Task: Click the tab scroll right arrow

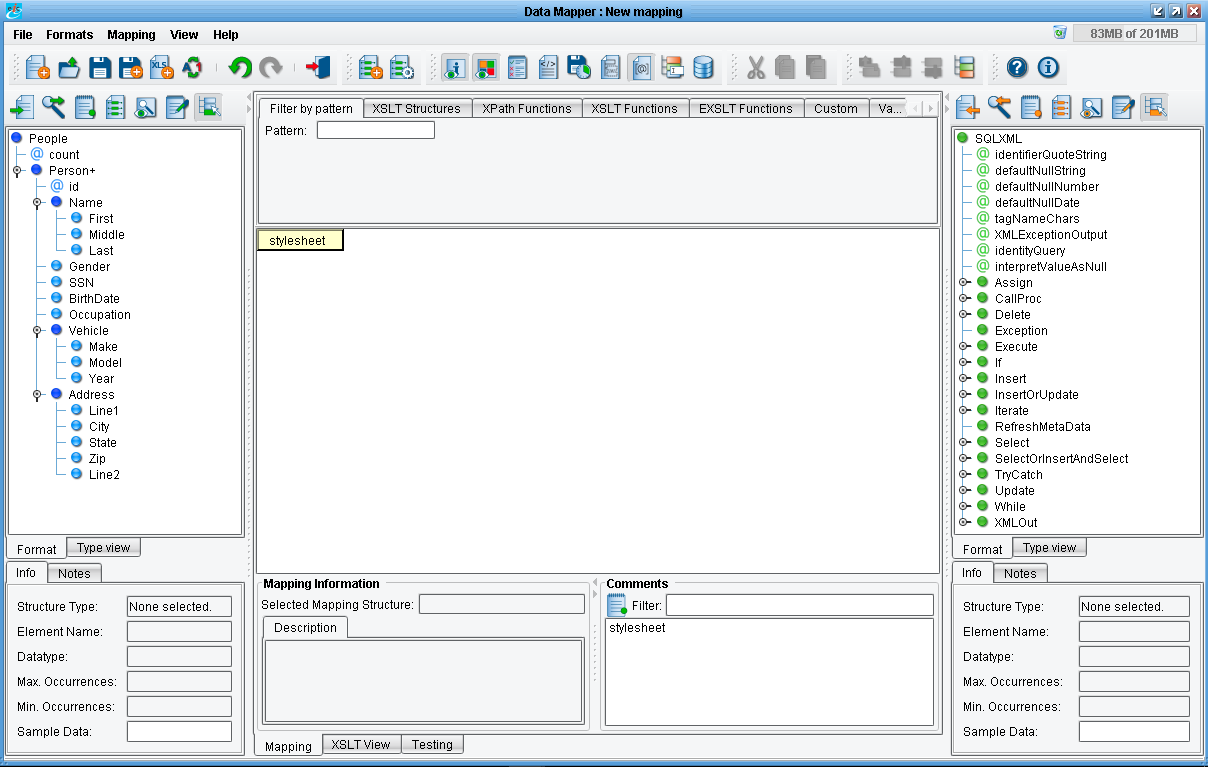Action: (x=931, y=109)
